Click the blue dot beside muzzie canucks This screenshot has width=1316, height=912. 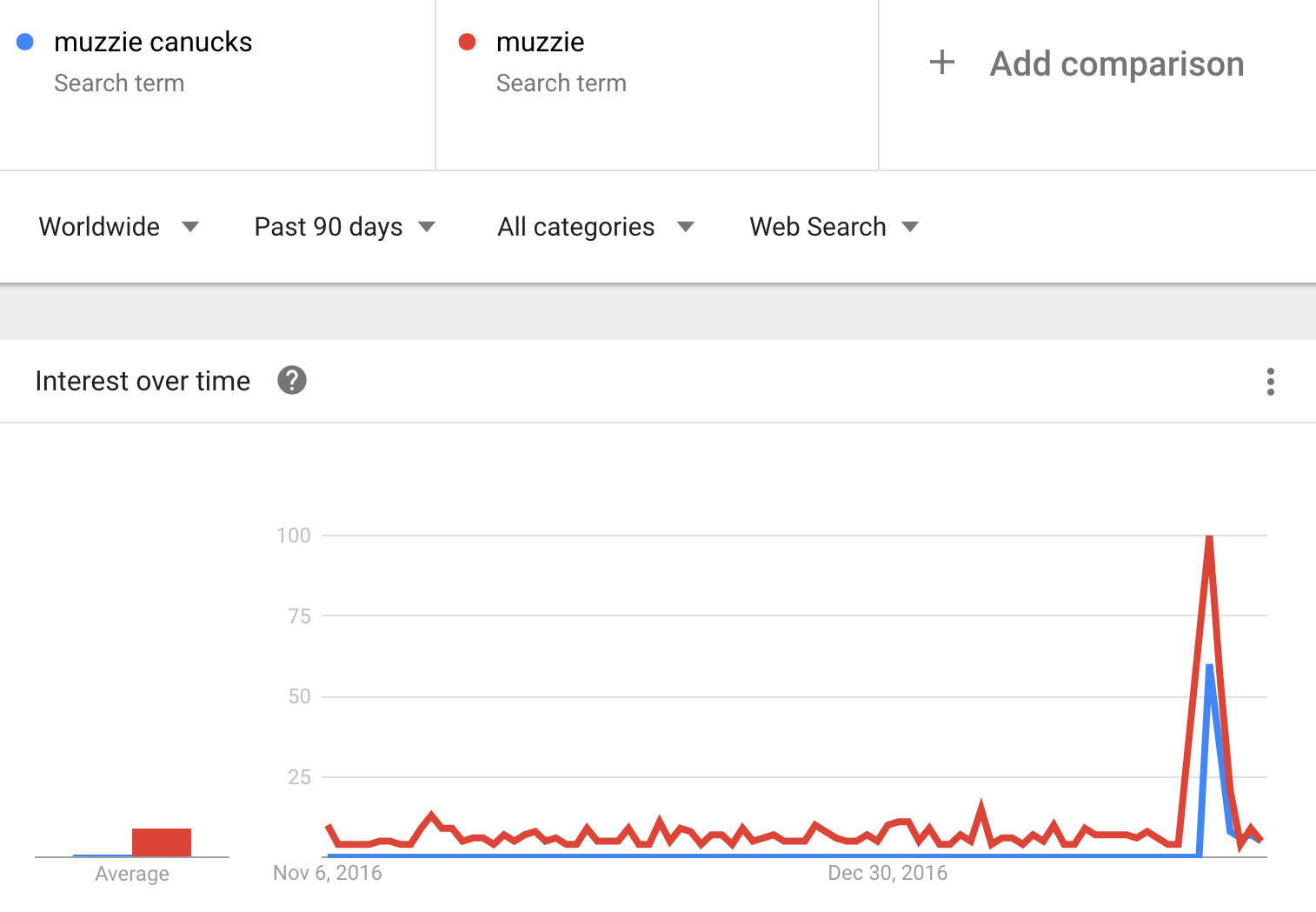coord(25,42)
